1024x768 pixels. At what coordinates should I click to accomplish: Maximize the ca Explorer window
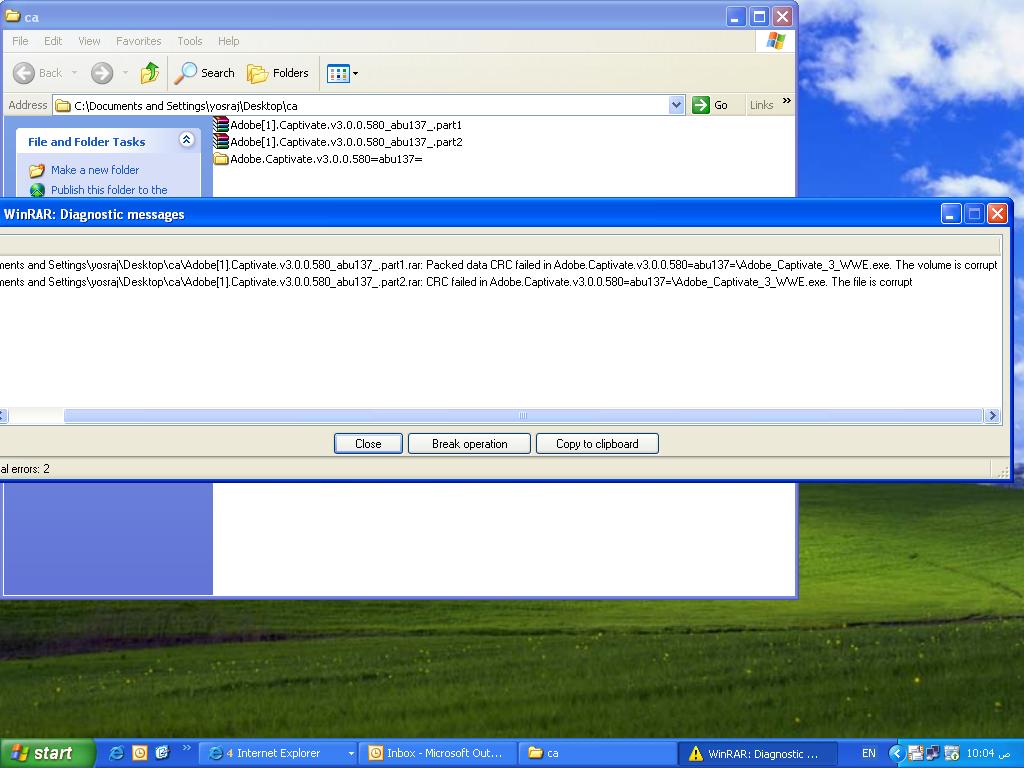coord(759,17)
